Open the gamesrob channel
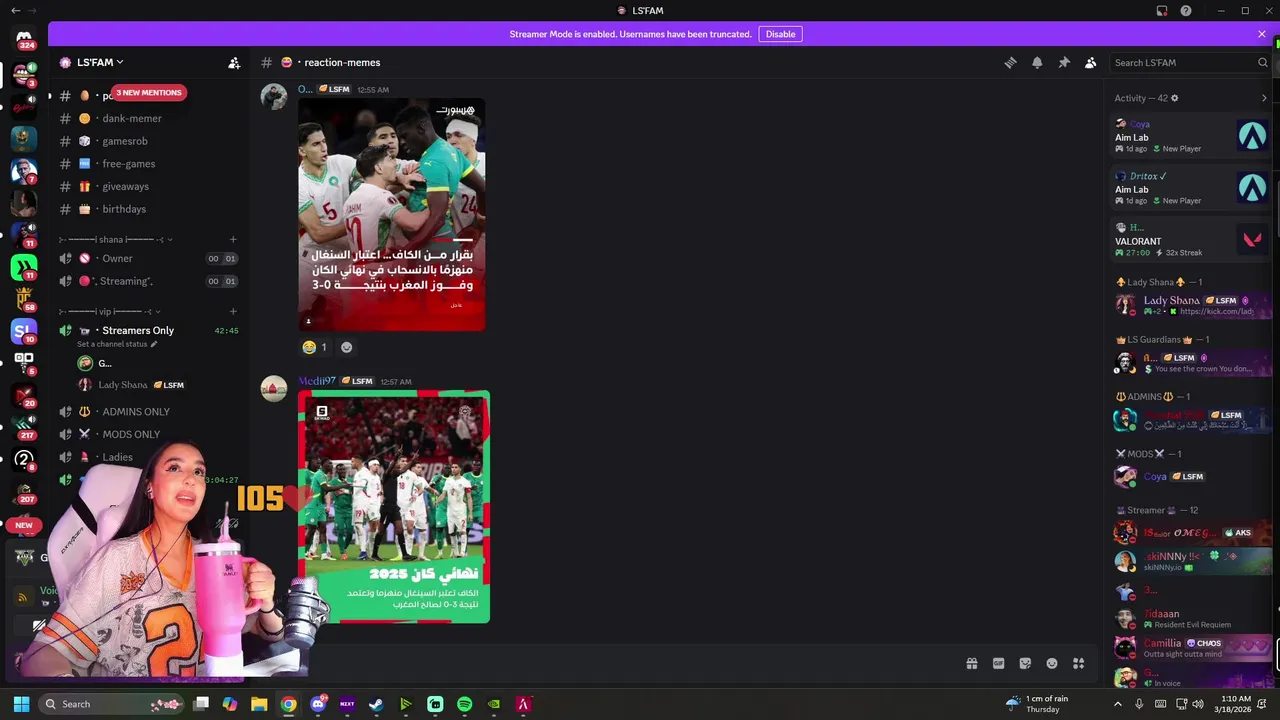 click(148, 141)
